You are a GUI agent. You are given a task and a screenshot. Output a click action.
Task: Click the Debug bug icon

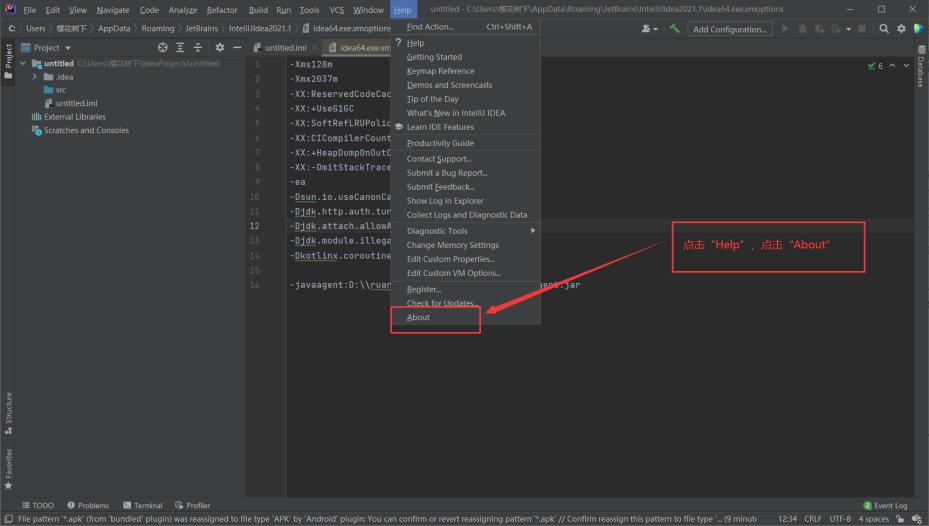[802, 28]
